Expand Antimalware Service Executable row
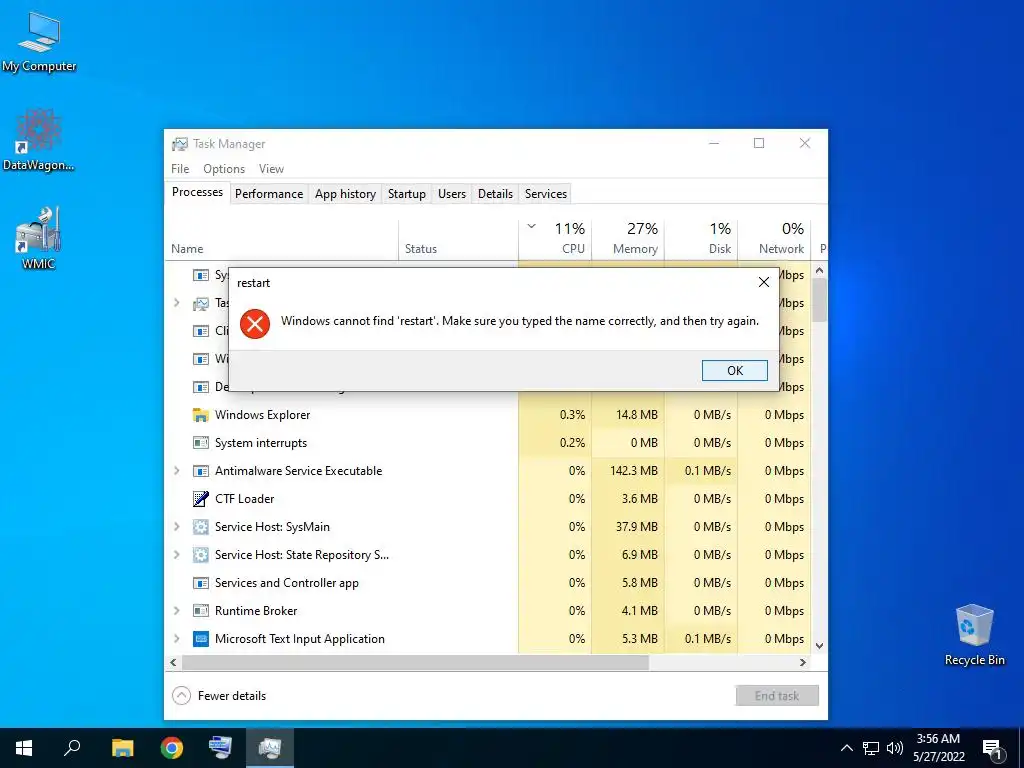Viewport: 1024px width, 768px height. 176,471
